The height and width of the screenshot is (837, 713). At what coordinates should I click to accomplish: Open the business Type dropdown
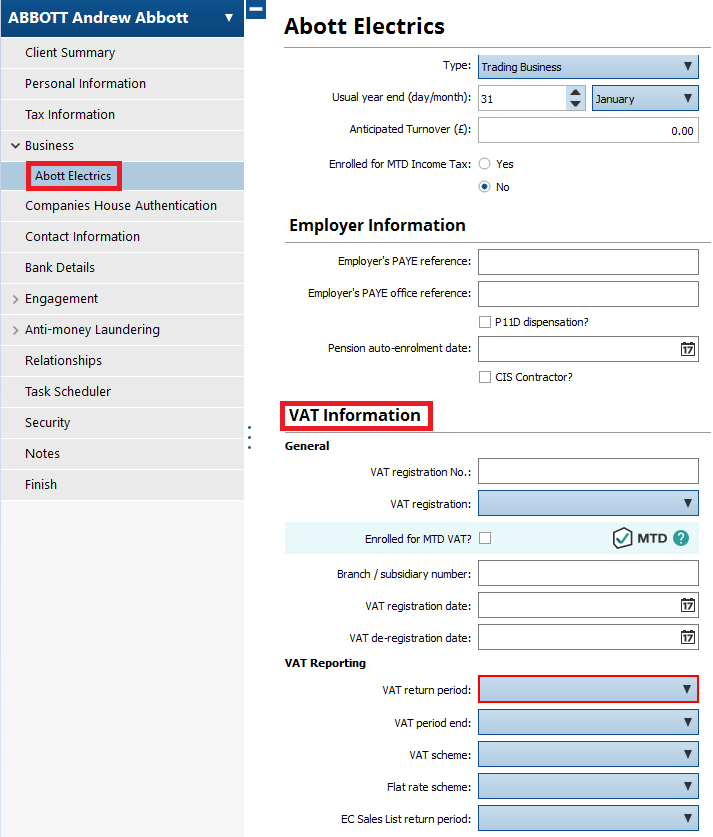coord(588,67)
